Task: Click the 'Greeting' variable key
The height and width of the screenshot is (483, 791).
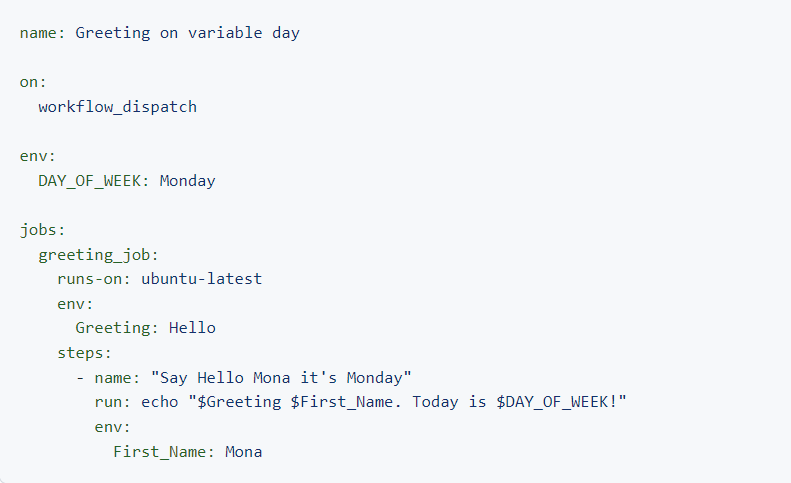Action: pos(113,328)
